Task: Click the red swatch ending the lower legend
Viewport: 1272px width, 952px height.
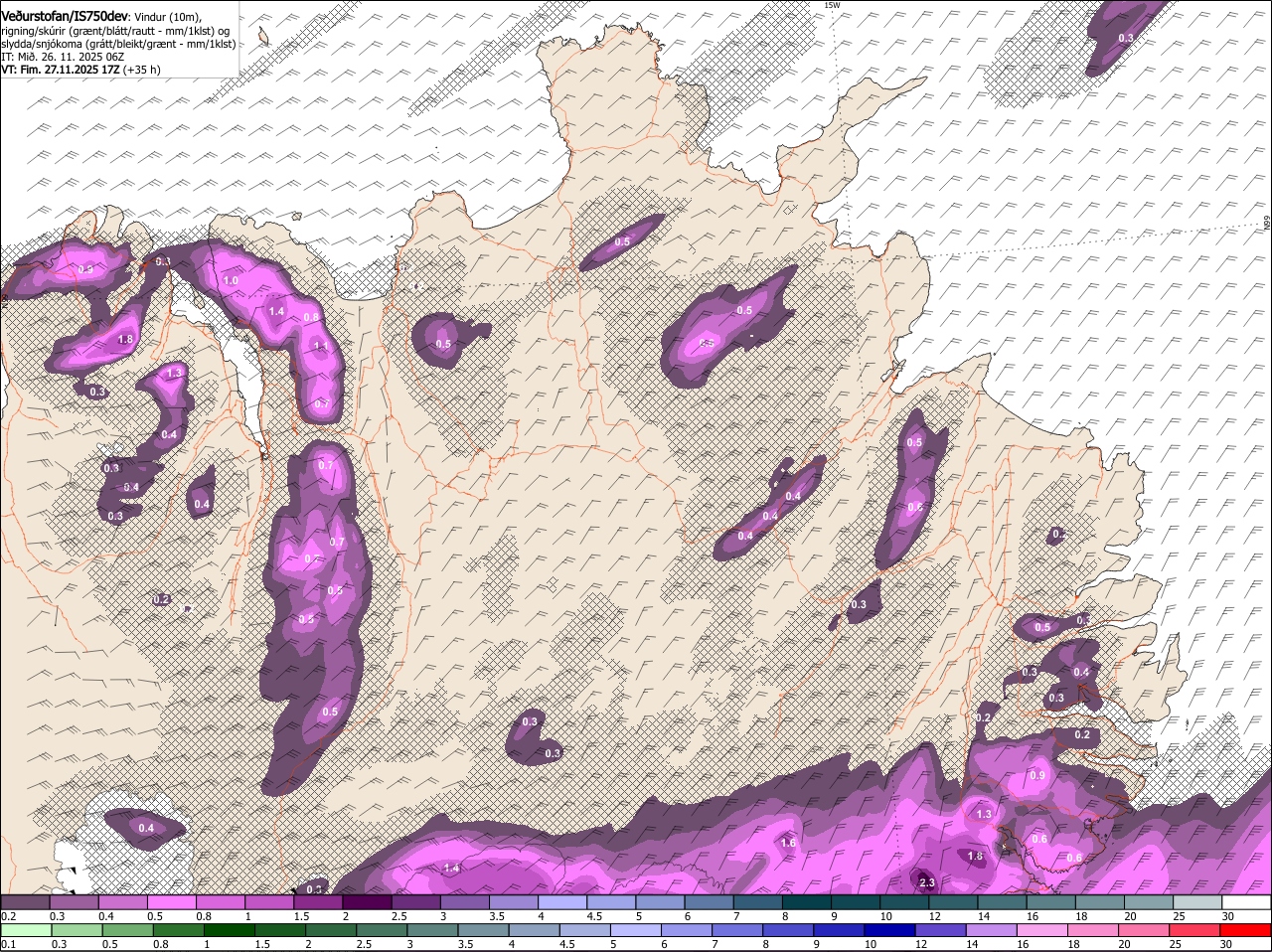Action: (x=1246, y=931)
